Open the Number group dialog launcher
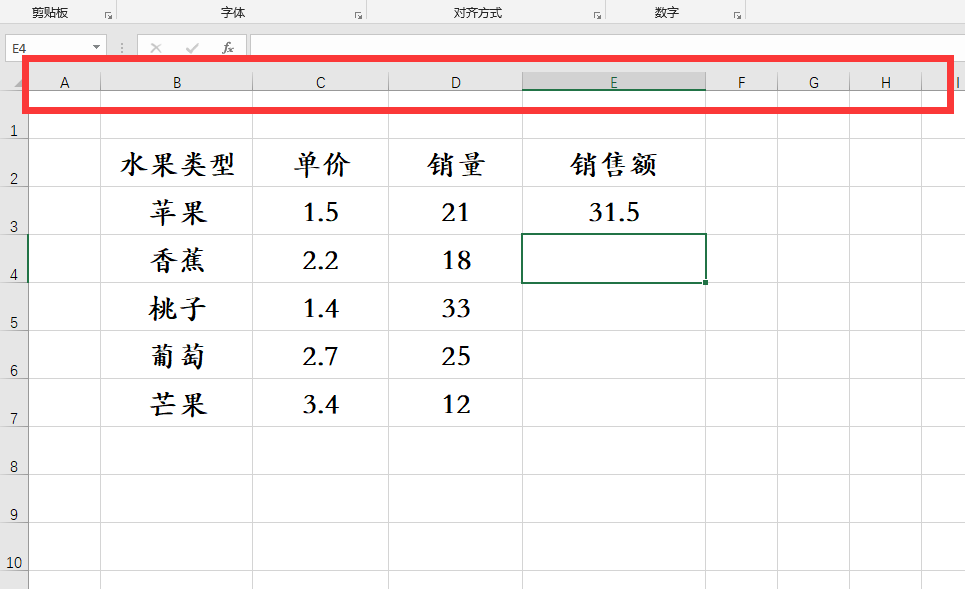 [x=737, y=15]
